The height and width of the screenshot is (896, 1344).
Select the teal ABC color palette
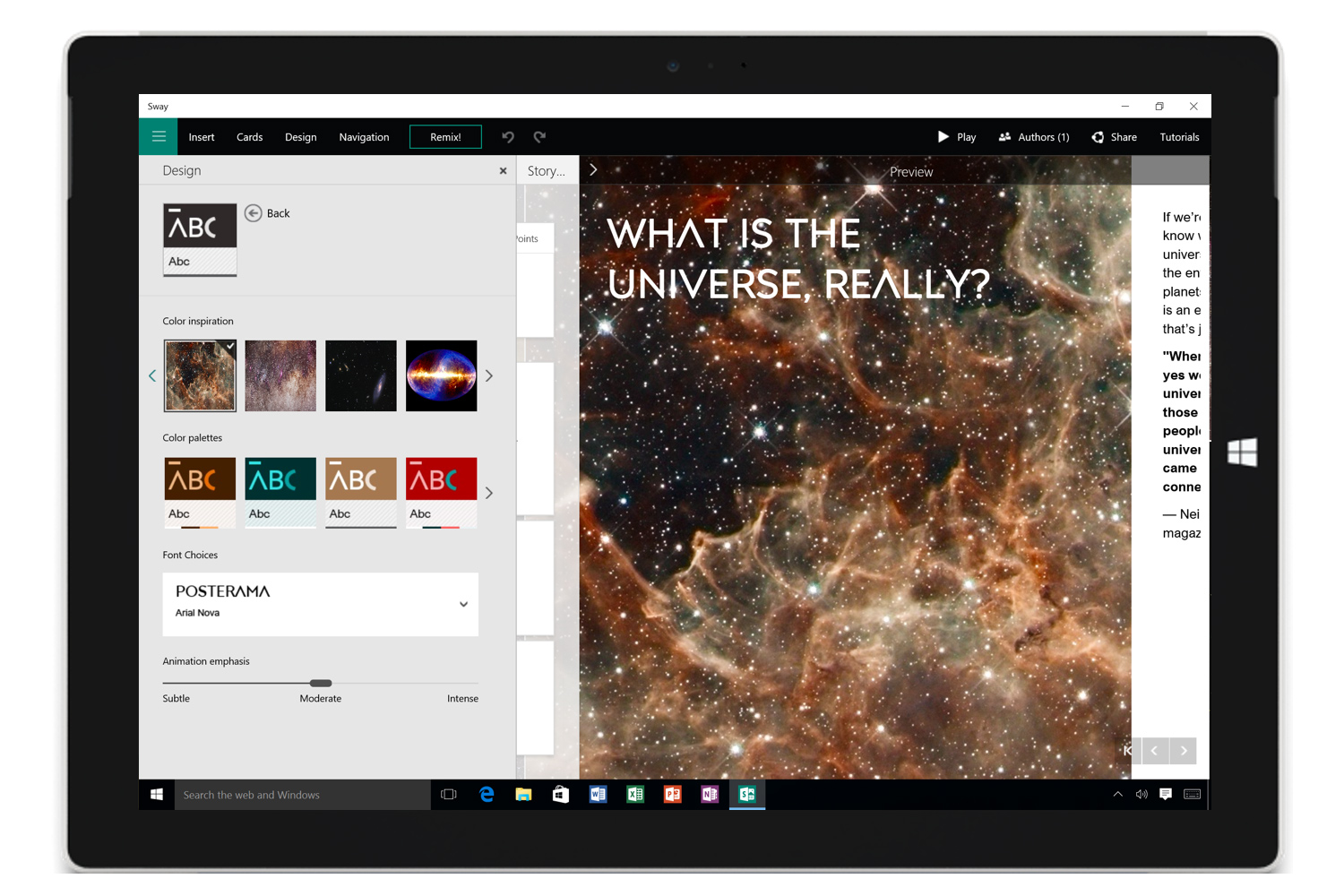point(280,492)
